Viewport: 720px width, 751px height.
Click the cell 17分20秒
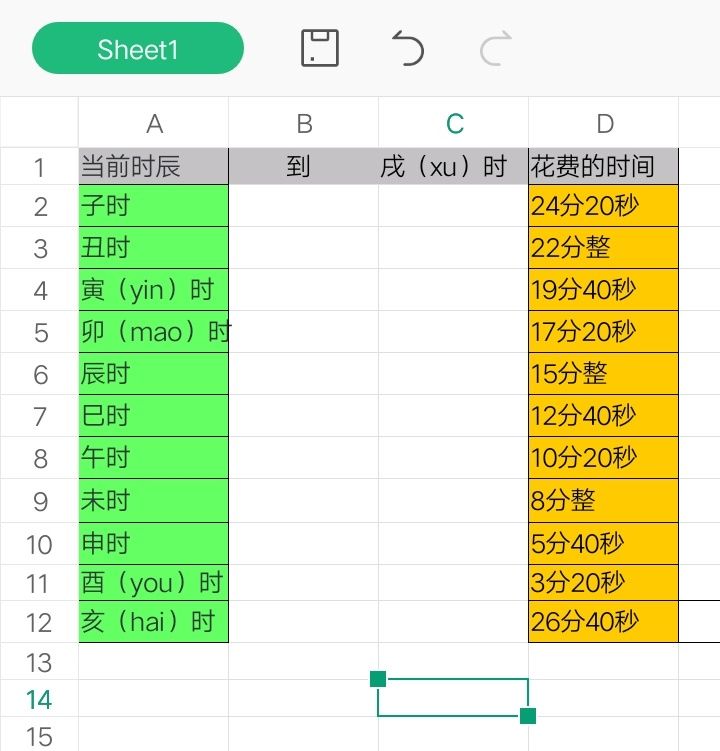tap(604, 332)
